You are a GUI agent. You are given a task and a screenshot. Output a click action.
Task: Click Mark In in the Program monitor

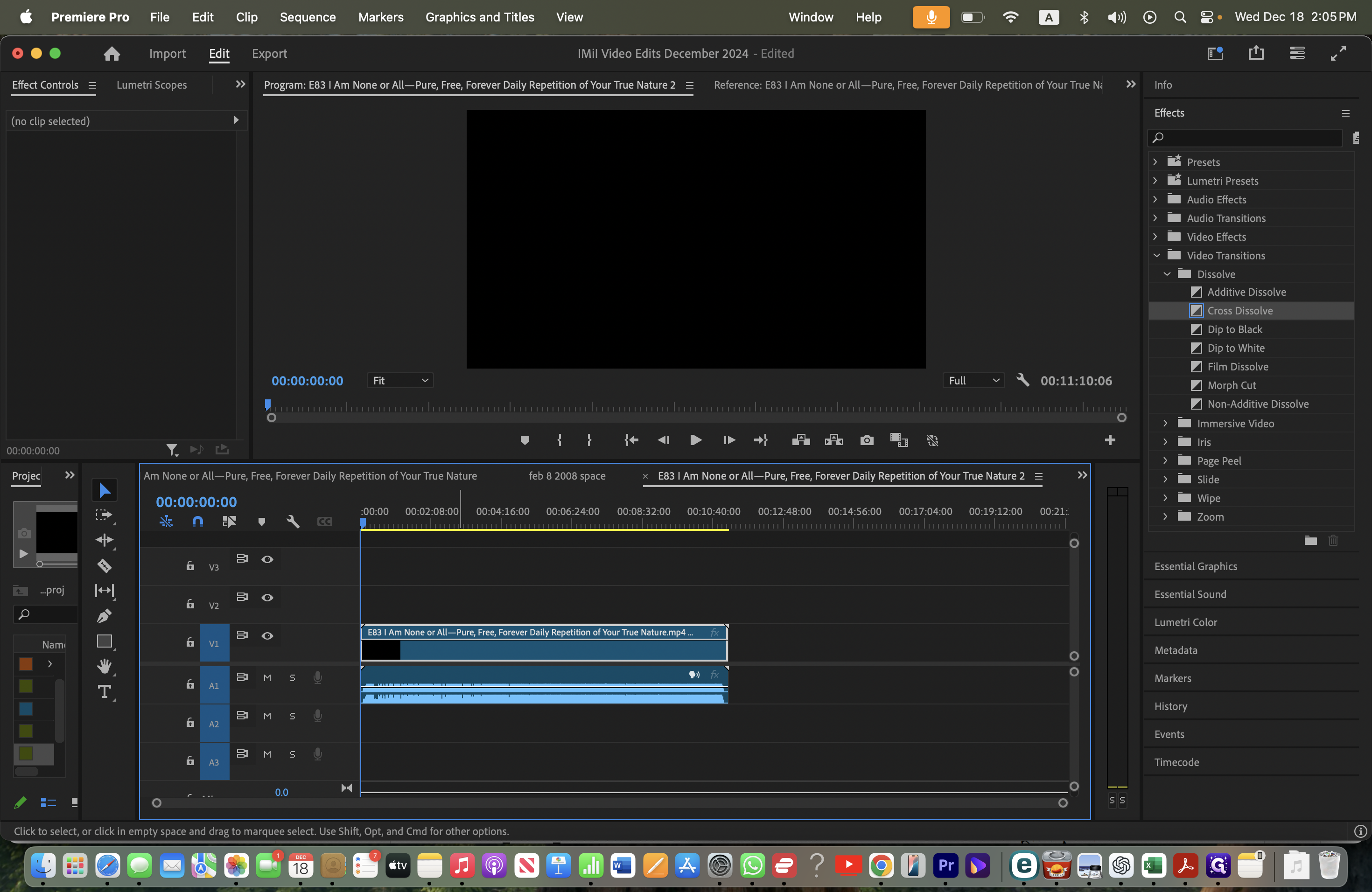[559, 440]
